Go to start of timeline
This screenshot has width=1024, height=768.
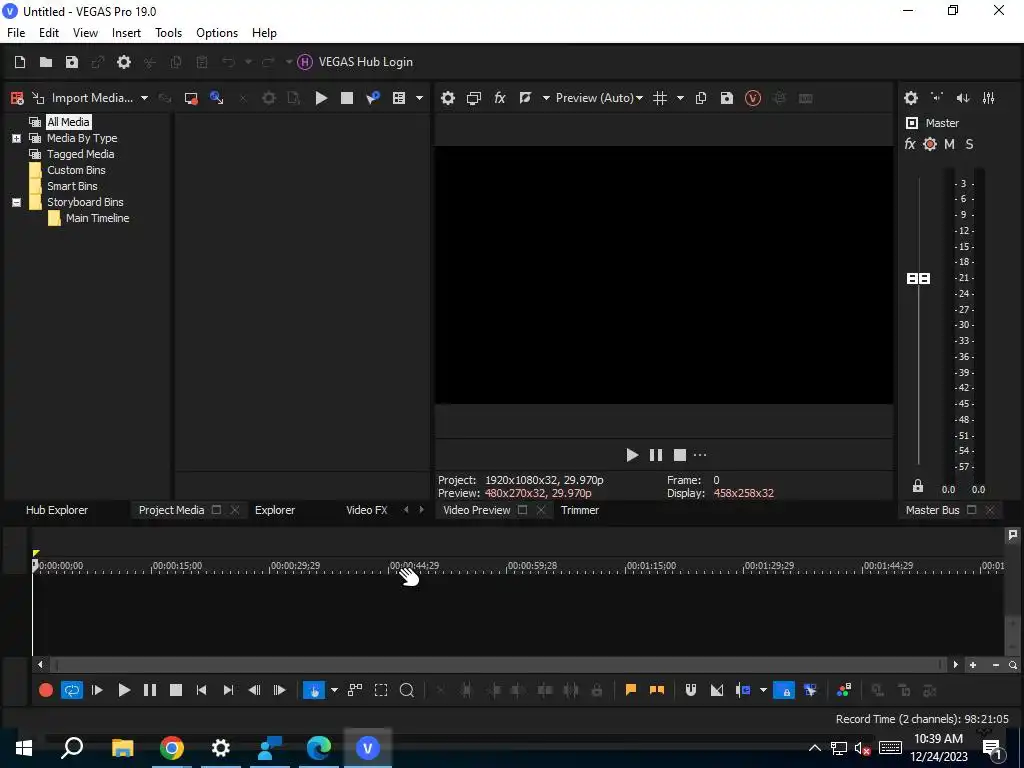point(202,690)
